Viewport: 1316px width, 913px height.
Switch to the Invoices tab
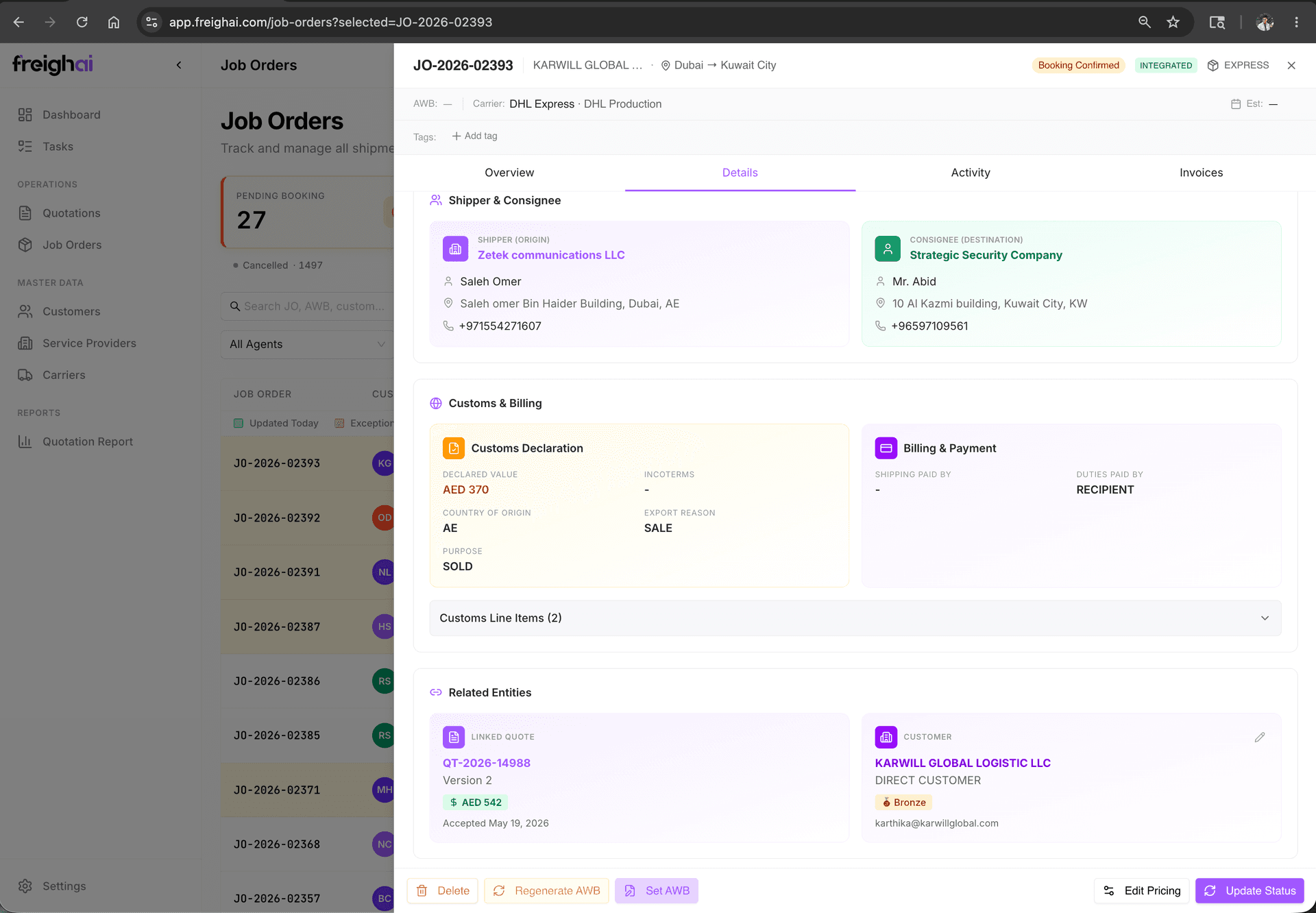tap(1201, 173)
